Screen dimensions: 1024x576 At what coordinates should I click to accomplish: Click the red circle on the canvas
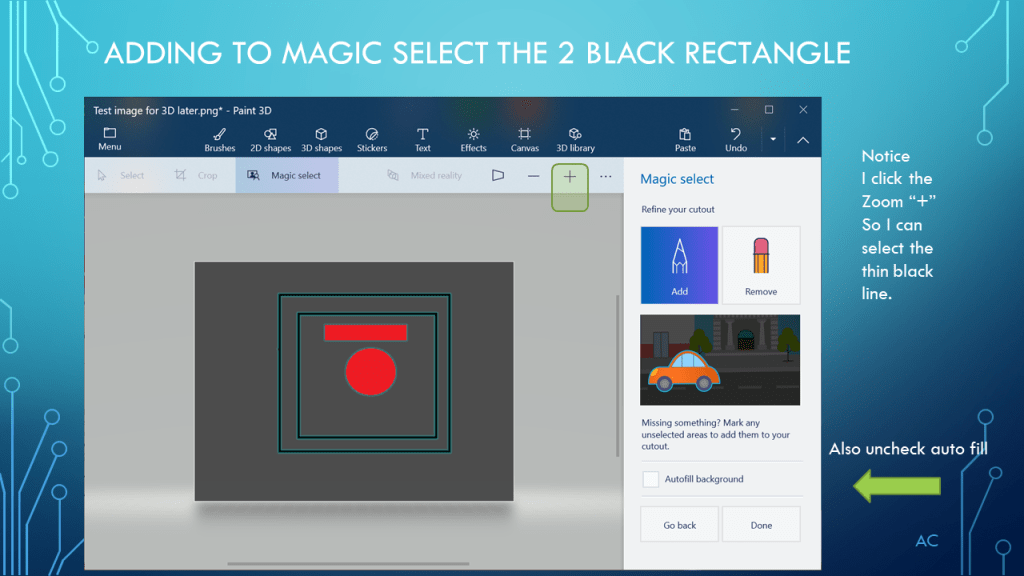371,372
